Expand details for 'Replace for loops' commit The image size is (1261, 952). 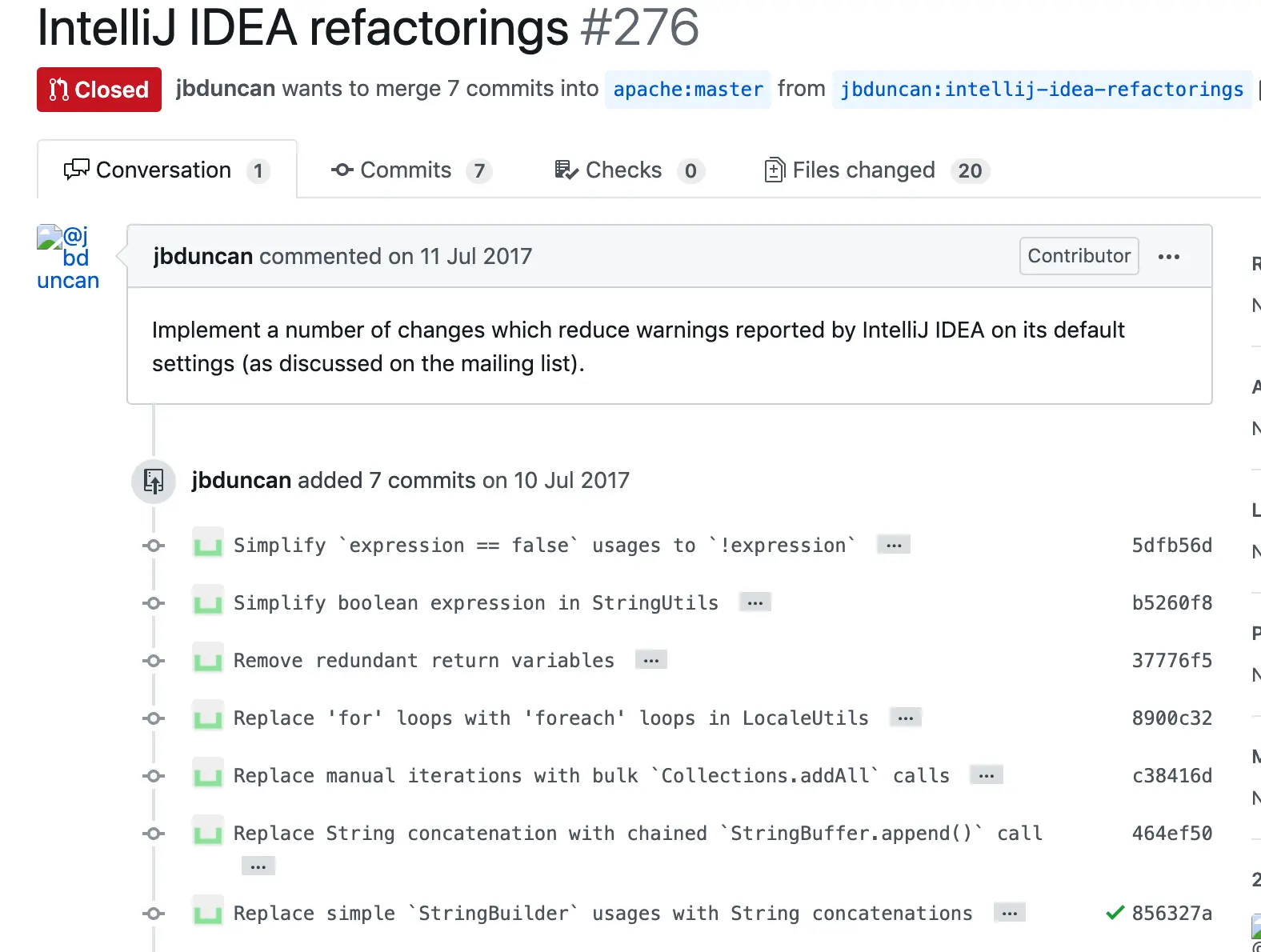click(x=905, y=718)
